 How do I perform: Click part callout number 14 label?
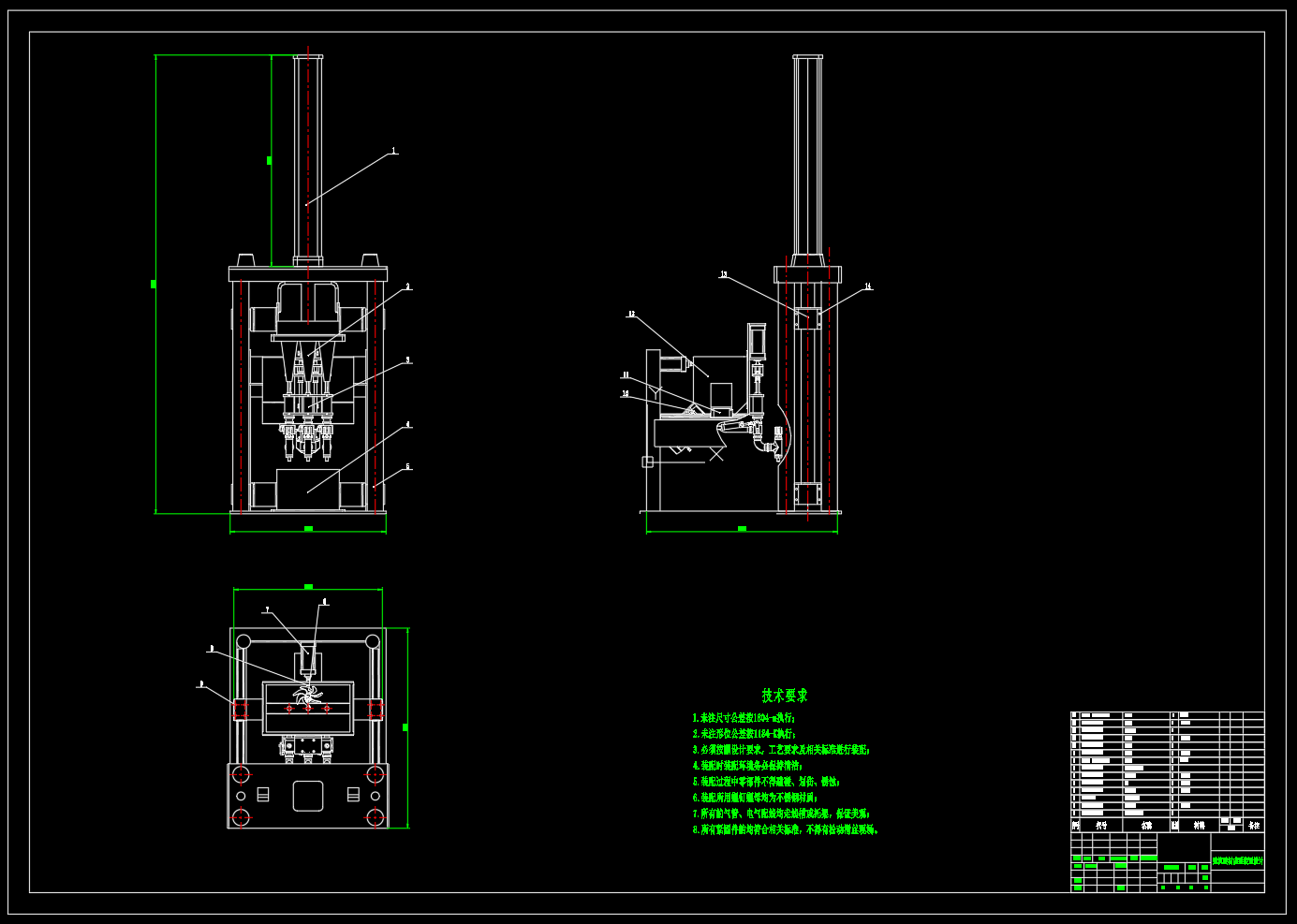(x=867, y=286)
